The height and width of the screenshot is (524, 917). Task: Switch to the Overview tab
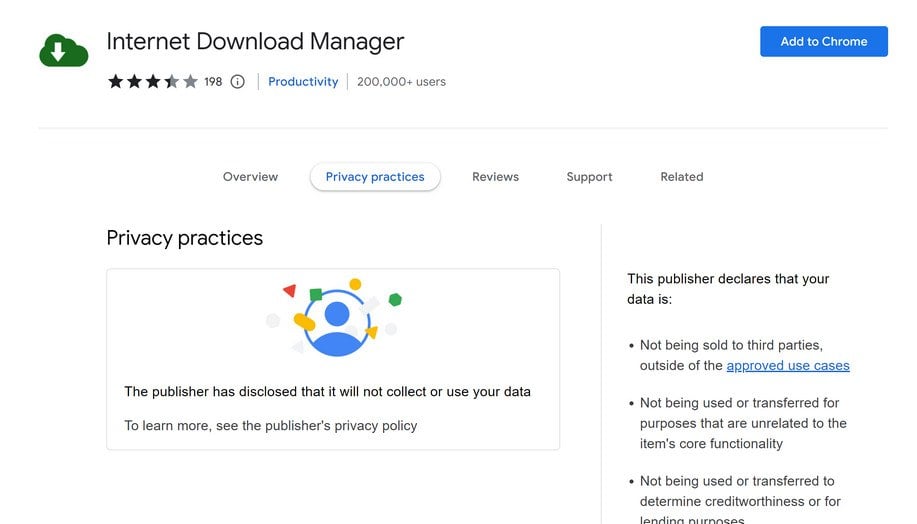(250, 177)
